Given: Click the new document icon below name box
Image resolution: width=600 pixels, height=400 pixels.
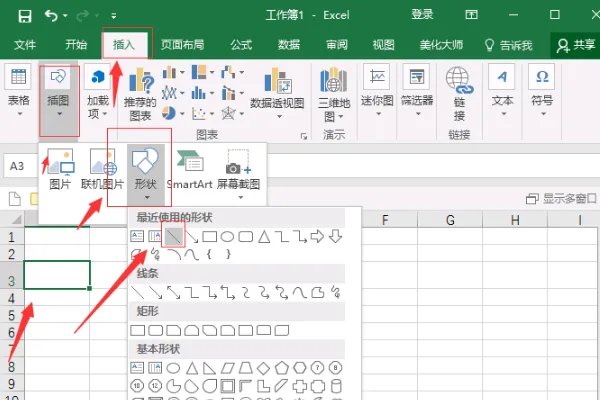Looking at the screenshot, I should click(15, 199).
